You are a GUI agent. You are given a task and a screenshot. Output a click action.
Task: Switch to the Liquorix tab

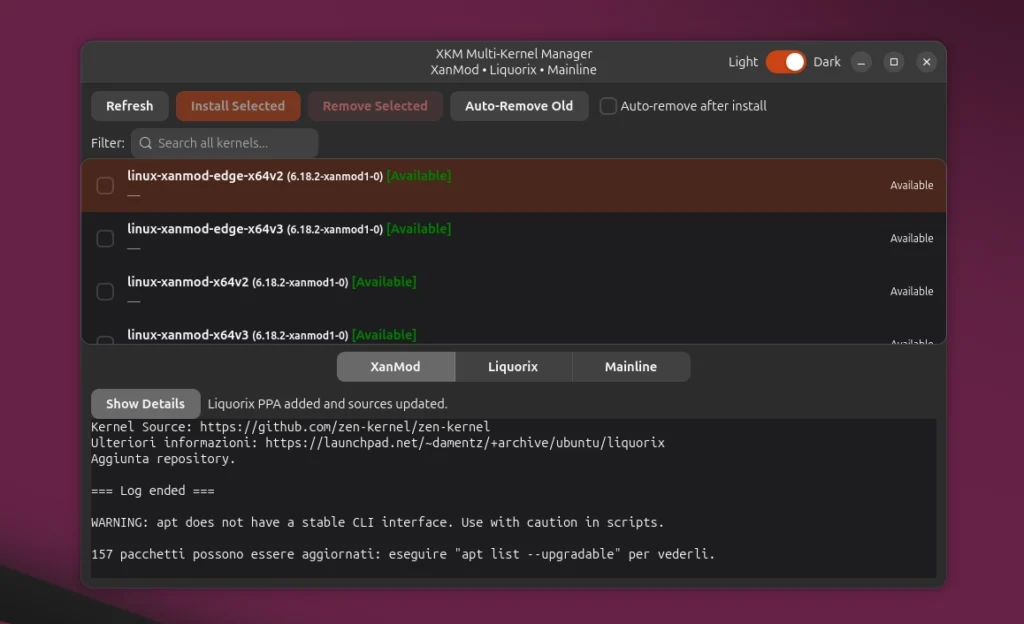click(513, 366)
